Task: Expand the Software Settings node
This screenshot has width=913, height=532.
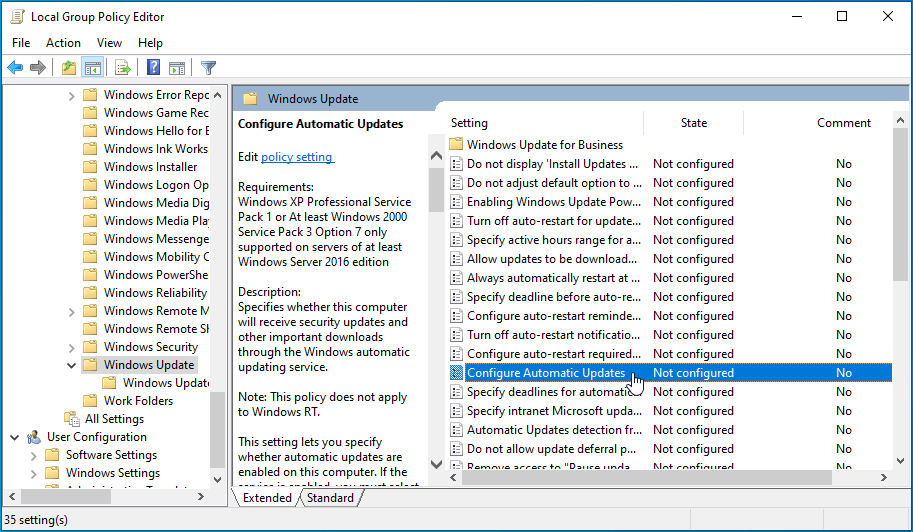Action: [33, 455]
